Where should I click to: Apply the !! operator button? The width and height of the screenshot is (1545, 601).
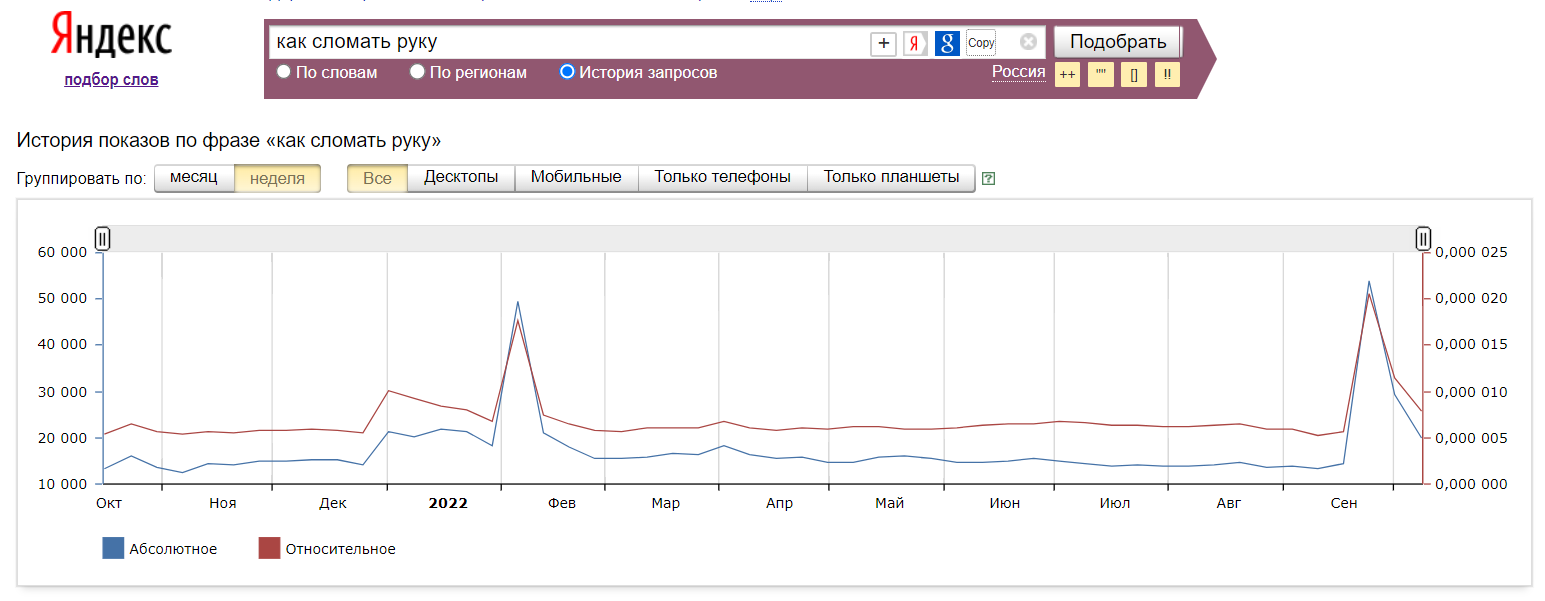pyautogui.click(x=1167, y=75)
